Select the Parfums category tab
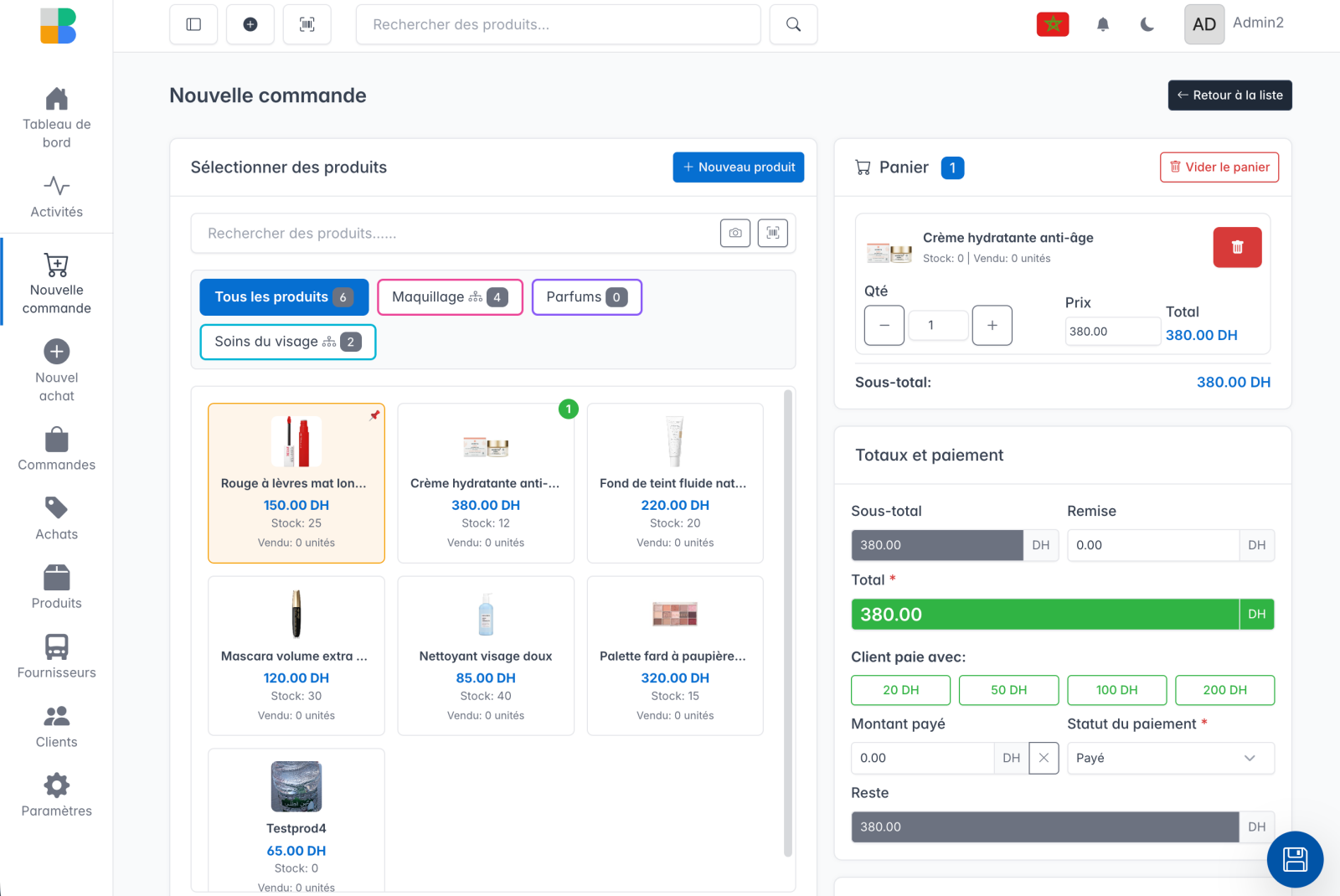1340x896 pixels. [586, 297]
